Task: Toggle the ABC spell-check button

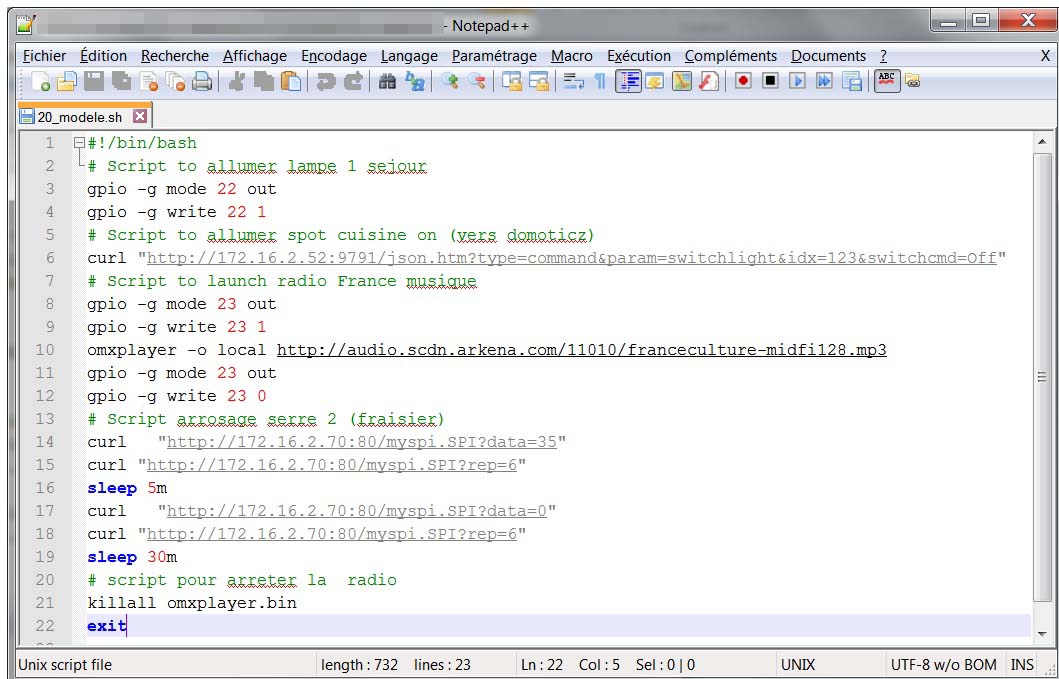Action: point(887,82)
